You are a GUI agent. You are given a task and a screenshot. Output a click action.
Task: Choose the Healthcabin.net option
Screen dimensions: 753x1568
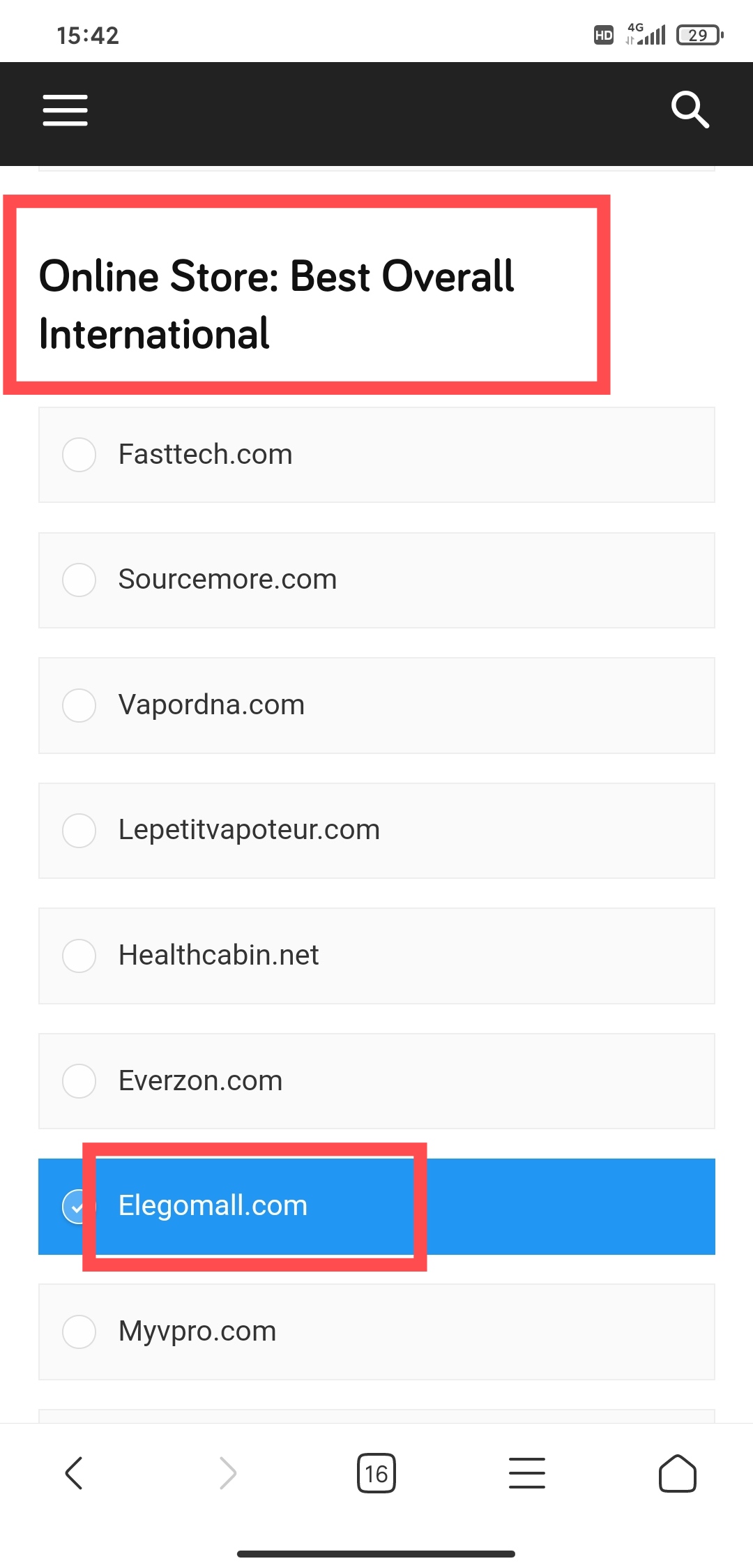pyautogui.click(x=376, y=956)
